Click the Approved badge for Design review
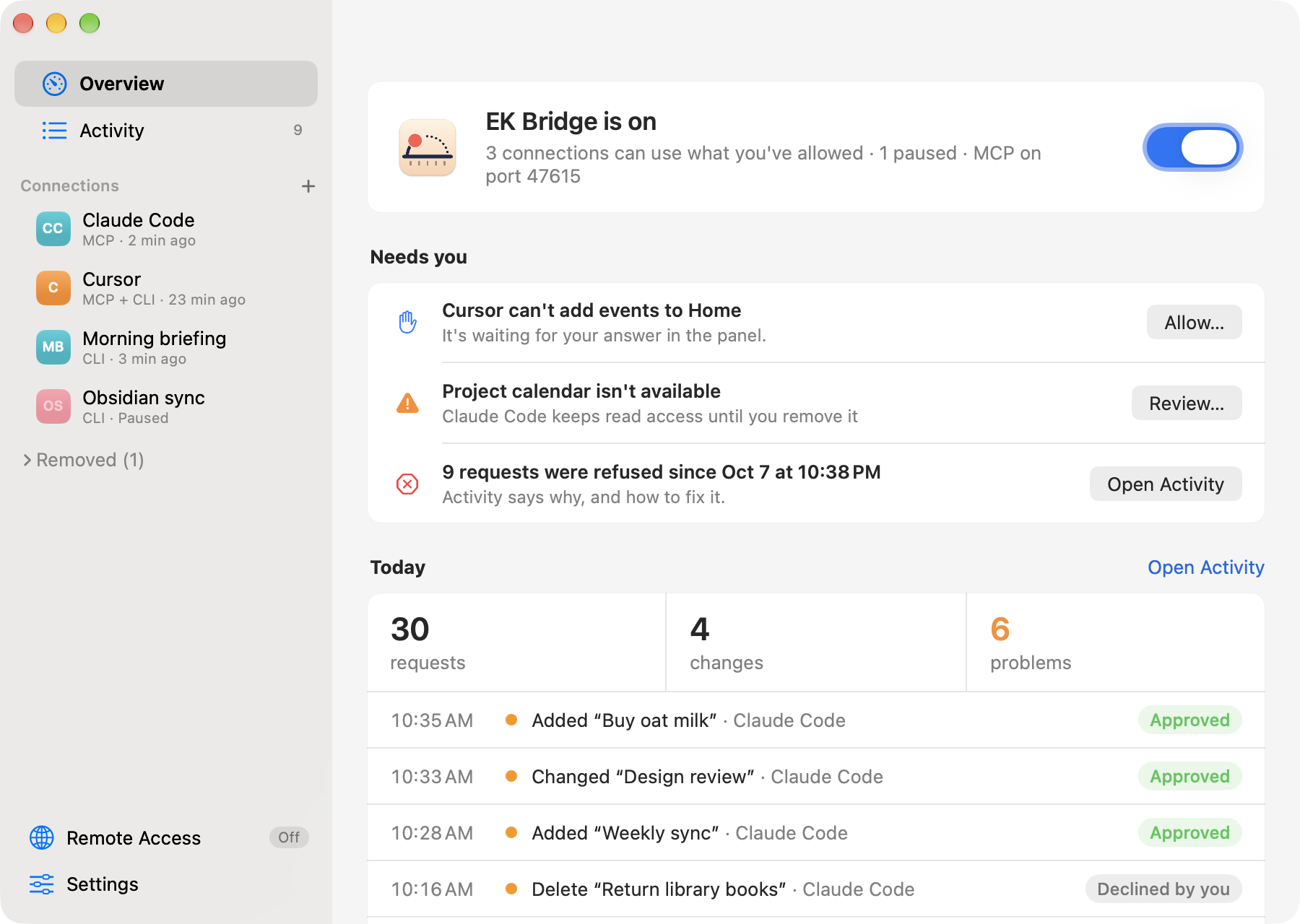The height and width of the screenshot is (924, 1300). (x=1189, y=776)
